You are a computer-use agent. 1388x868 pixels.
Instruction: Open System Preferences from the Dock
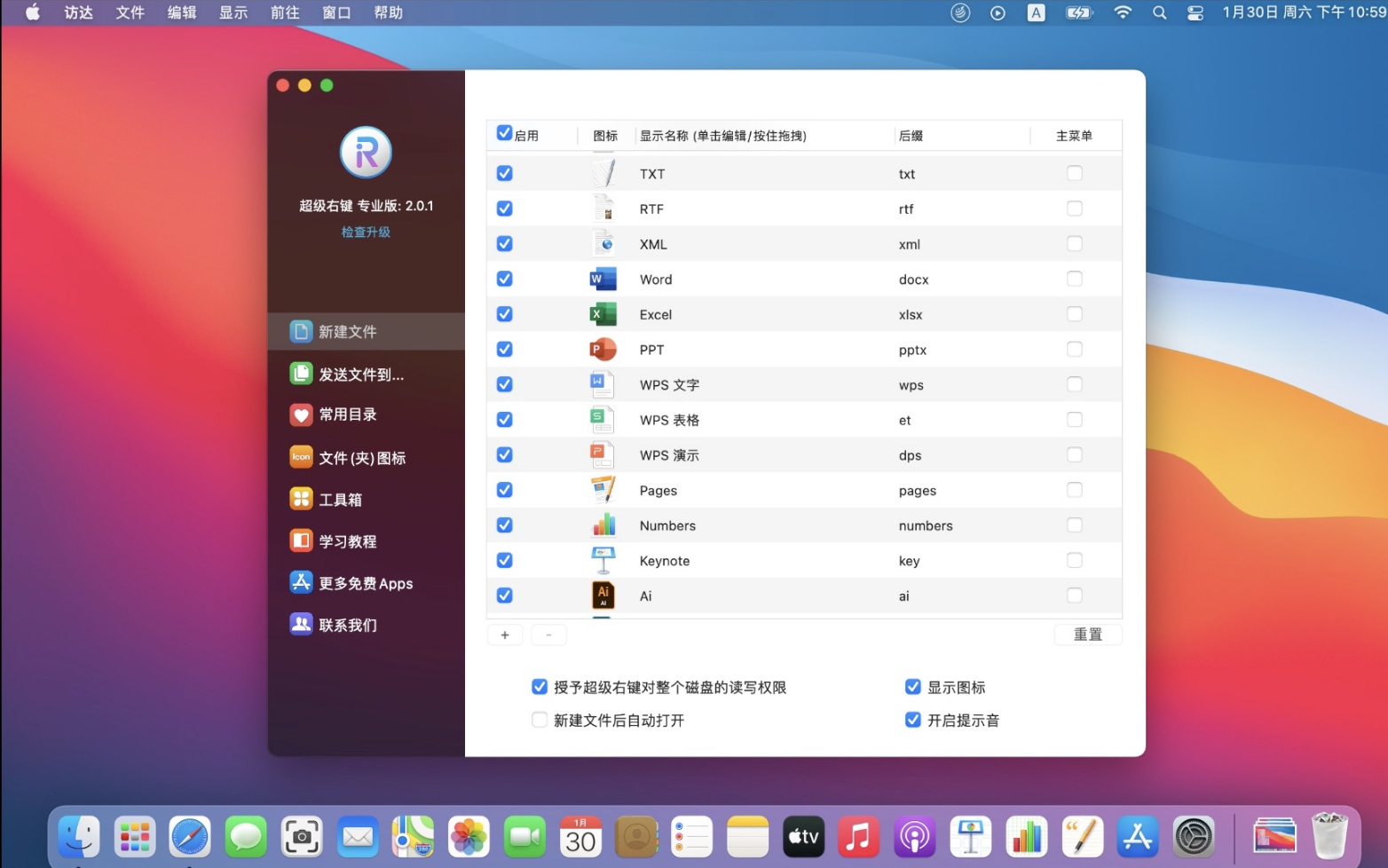[1194, 836]
